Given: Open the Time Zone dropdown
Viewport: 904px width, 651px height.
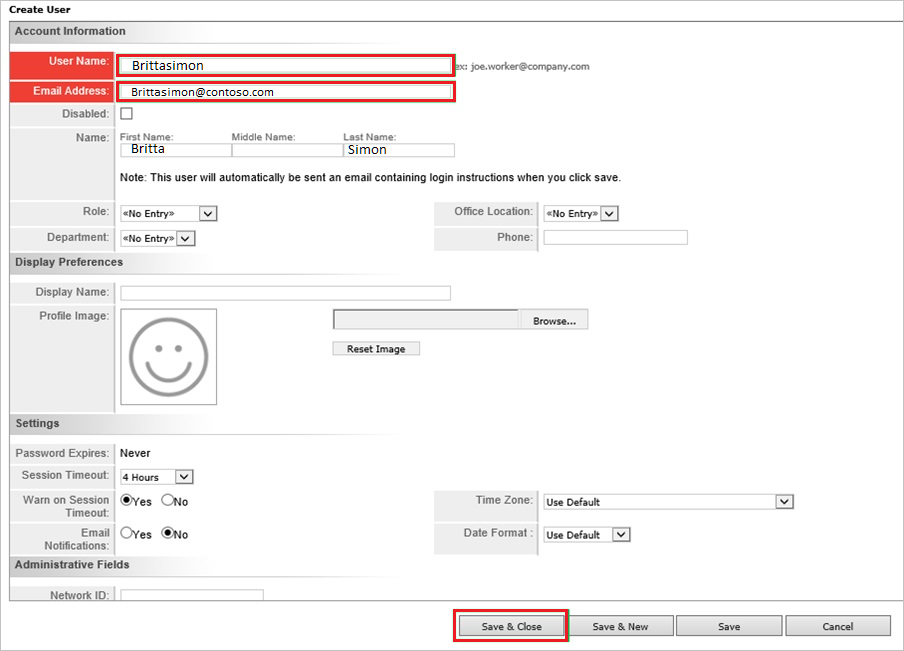Looking at the screenshot, I should click(x=668, y=502).
